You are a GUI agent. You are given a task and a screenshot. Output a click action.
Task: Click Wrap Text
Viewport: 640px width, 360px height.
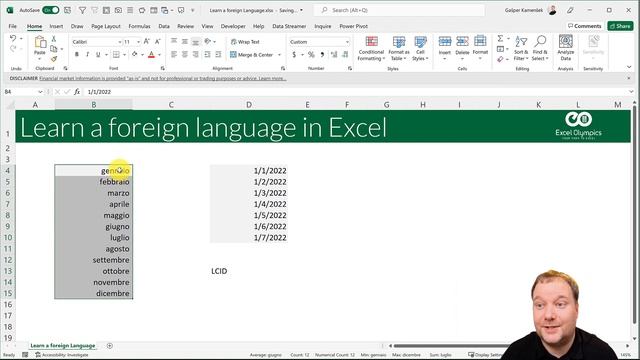(245, 42)
